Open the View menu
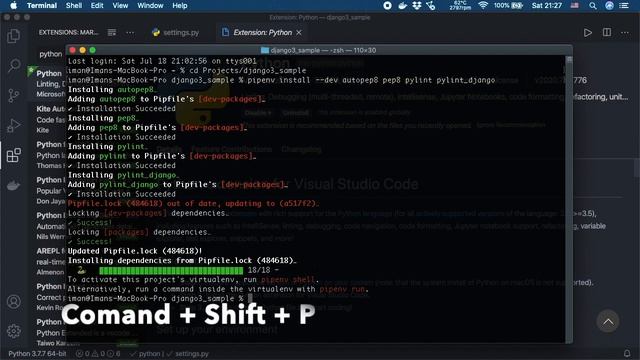Screen dimensions: 640x360 coord(120,5)
